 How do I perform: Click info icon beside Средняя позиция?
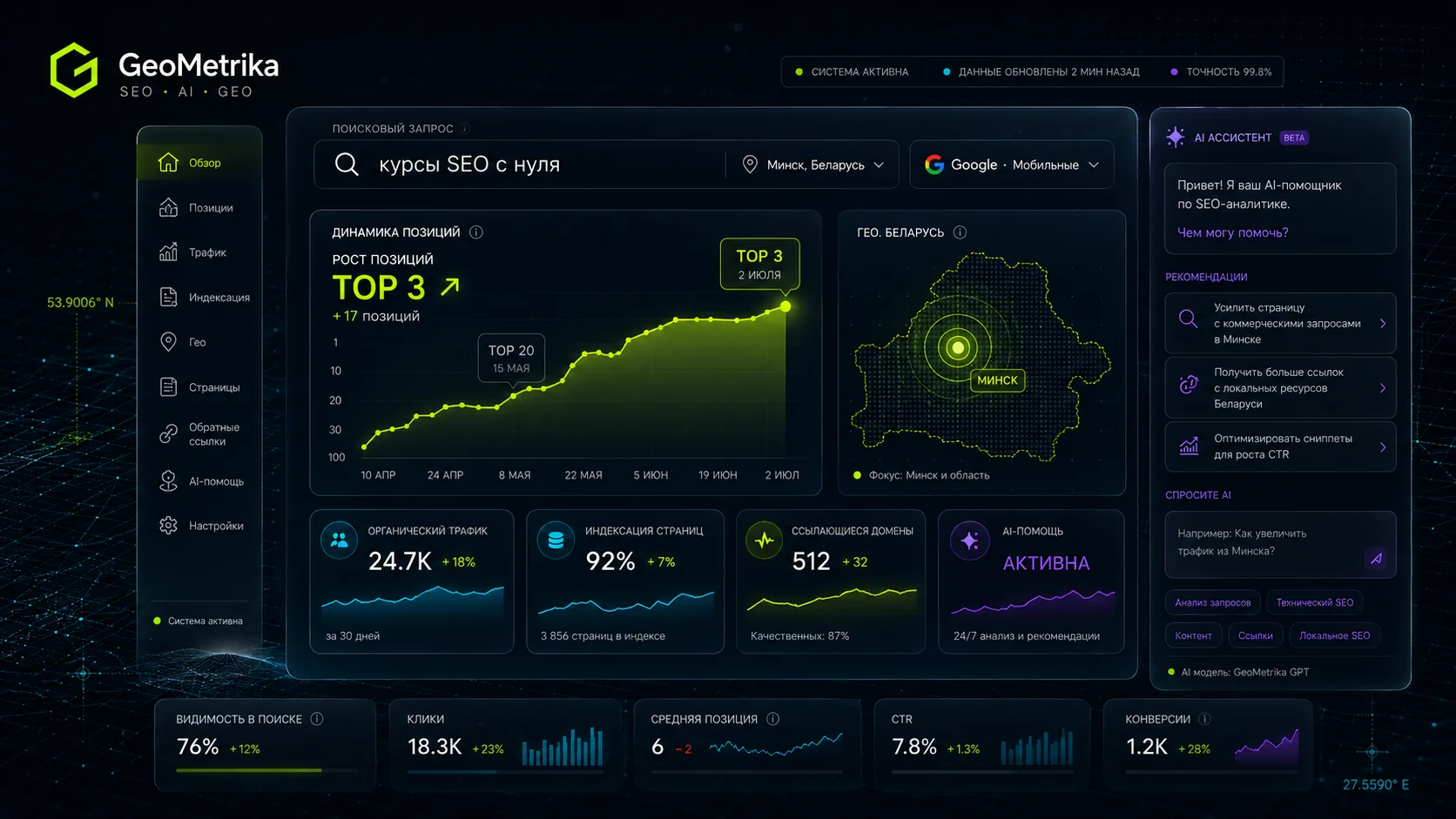(x=772, y=719)
